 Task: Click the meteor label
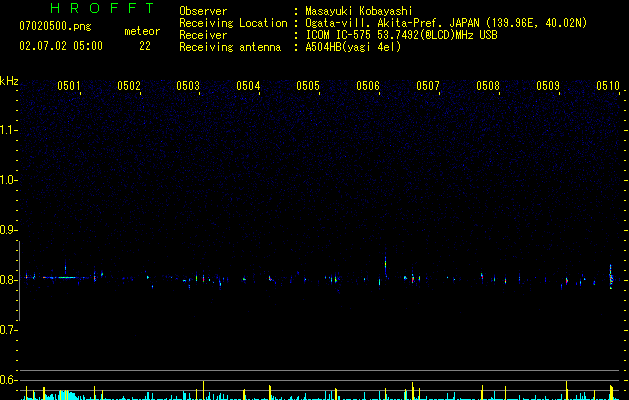(142, 31)
